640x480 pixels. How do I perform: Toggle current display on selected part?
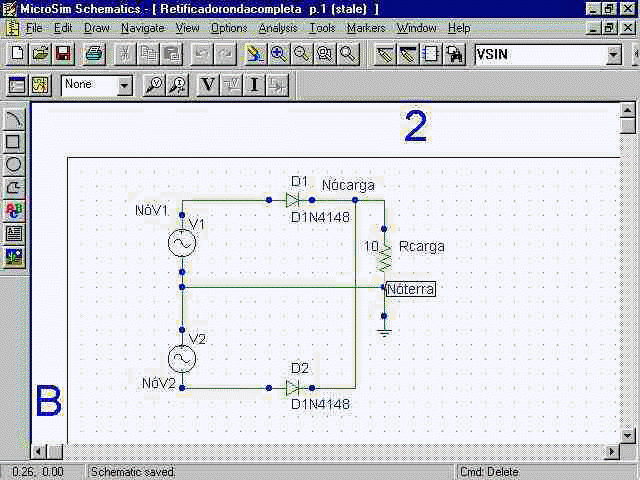point(278,85)
